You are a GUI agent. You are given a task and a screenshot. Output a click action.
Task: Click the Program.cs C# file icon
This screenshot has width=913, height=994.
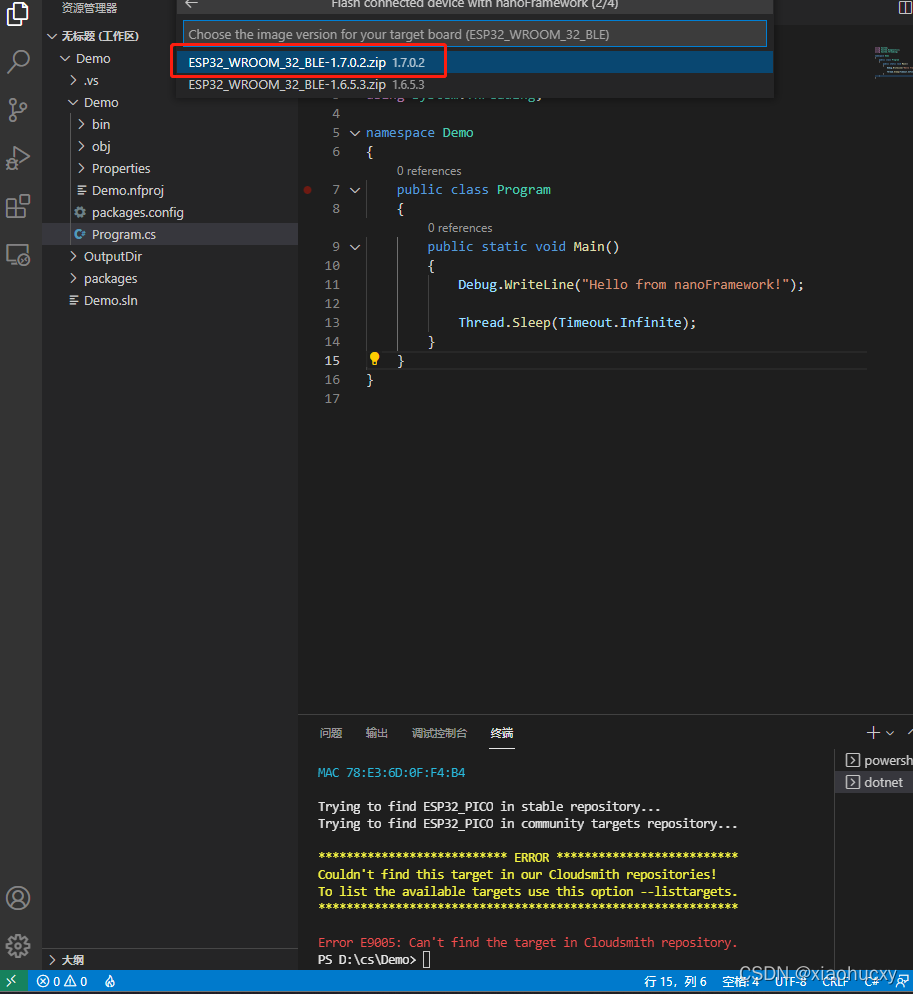(80, 235)
